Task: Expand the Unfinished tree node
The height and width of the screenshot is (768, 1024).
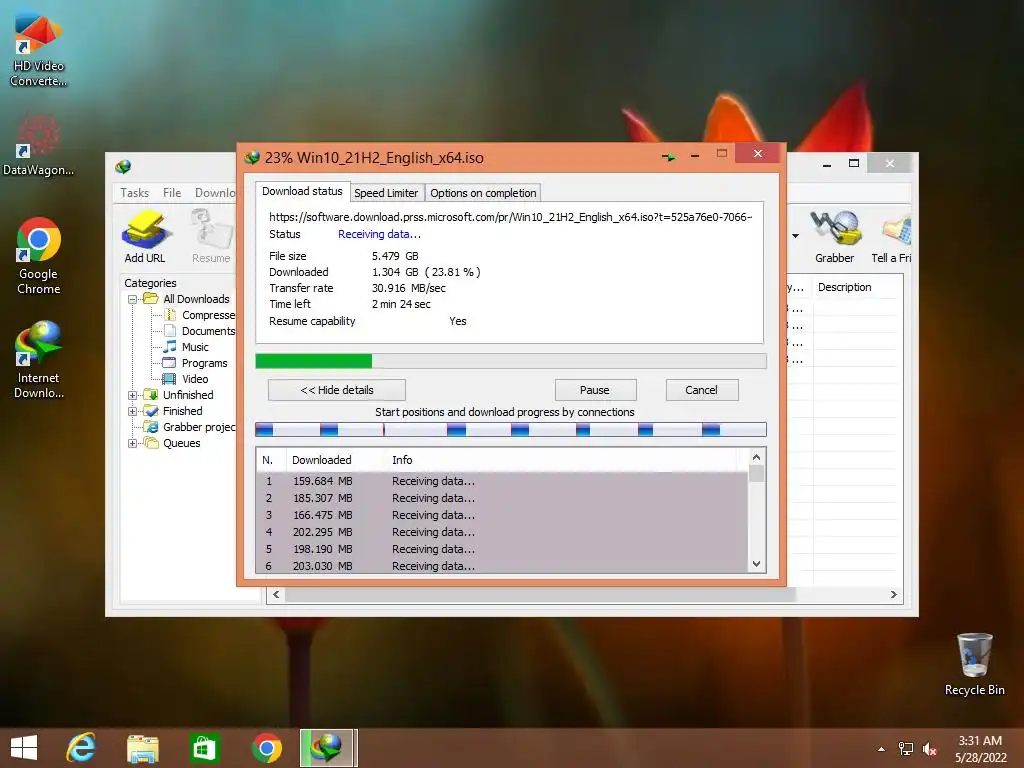Action: click(x=133, y=395)
